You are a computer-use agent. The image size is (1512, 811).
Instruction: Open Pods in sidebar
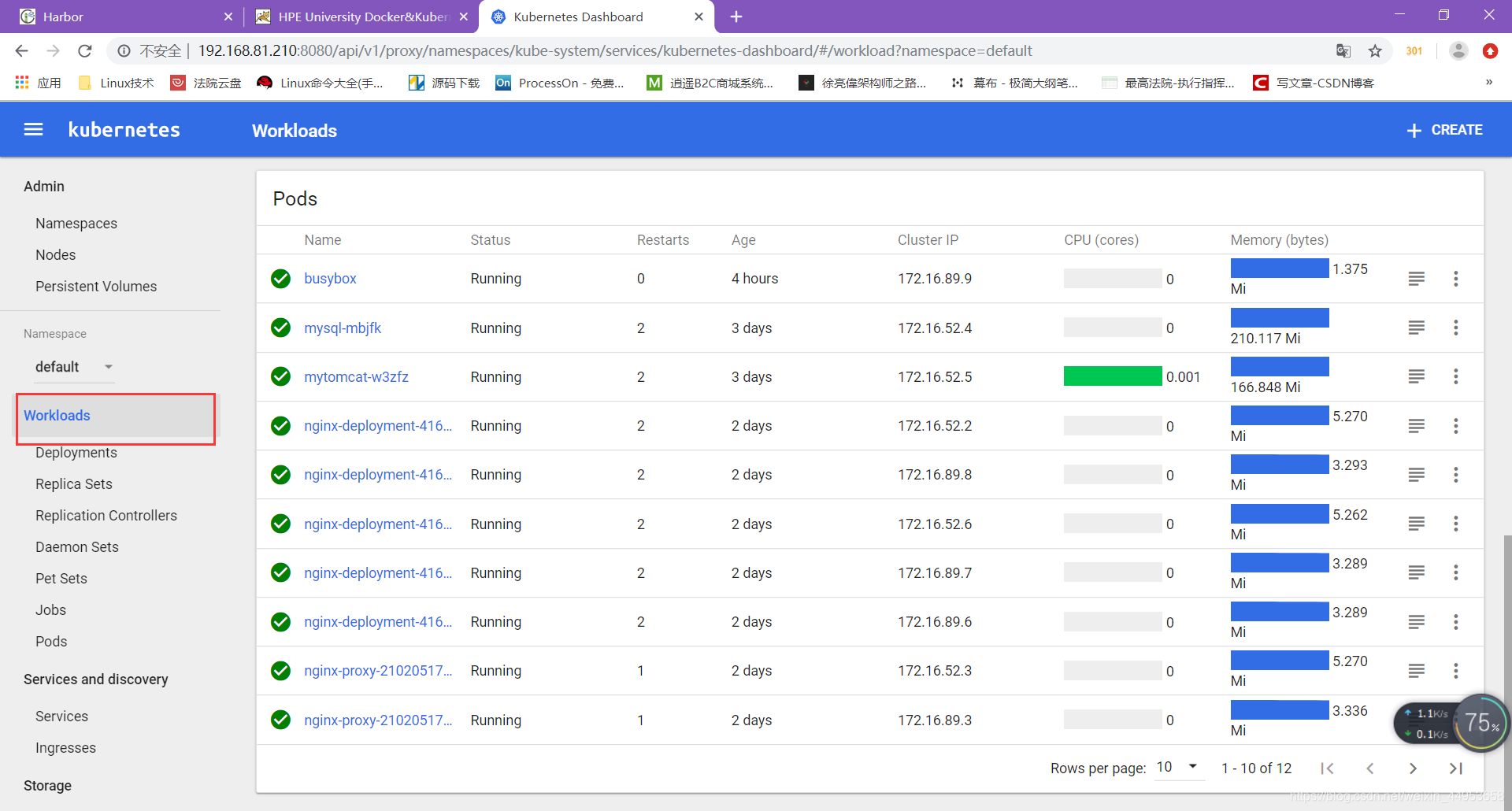pos(51,642)
